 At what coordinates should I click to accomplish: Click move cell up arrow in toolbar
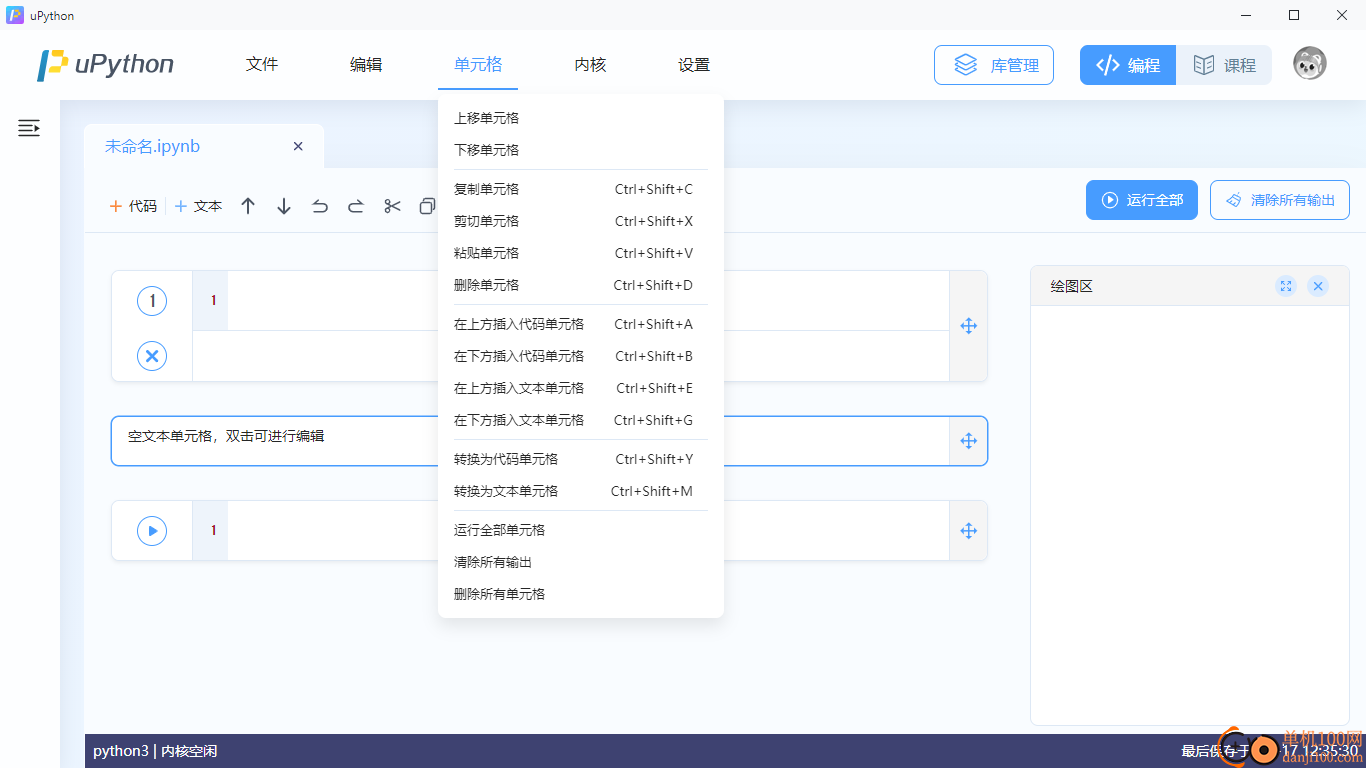click(x=248, y=206)
